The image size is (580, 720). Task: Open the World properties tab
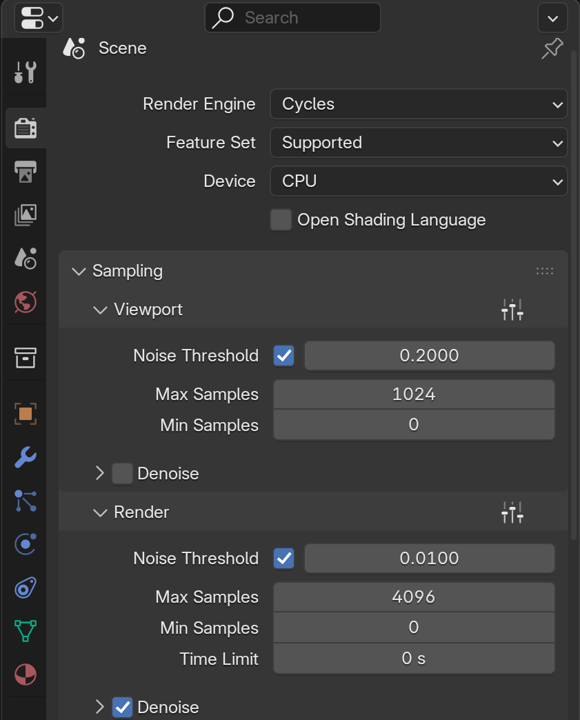(x=26, y=302)
